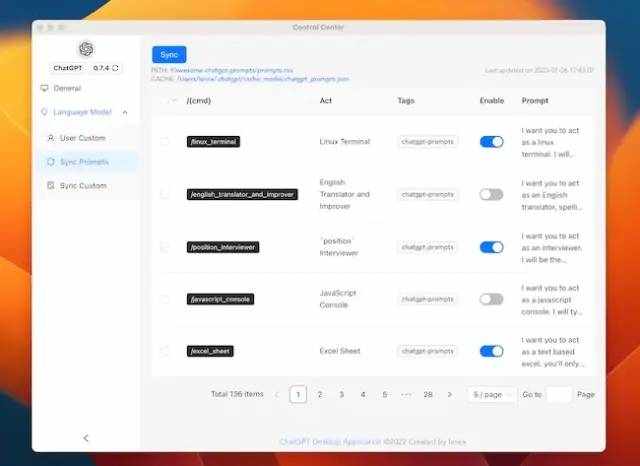Screen dimensions: 640x466
Task: Click the Act column header
Action: pyautogui.click(x=326, y=100)
